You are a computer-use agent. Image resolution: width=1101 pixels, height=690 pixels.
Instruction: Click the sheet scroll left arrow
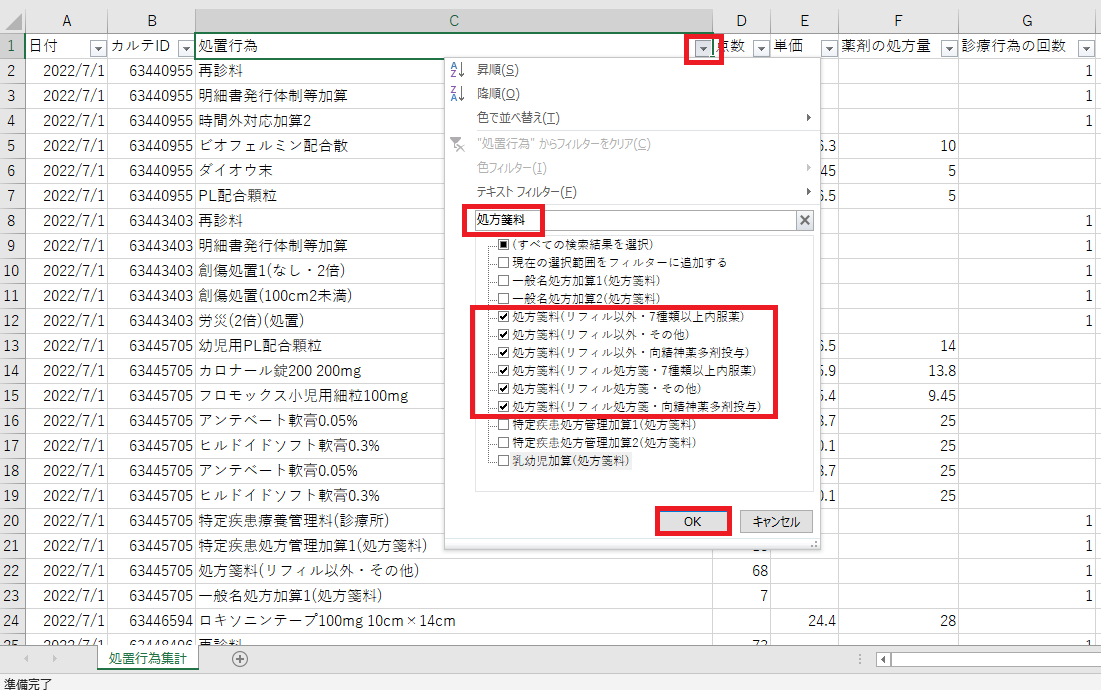point(26,658)
